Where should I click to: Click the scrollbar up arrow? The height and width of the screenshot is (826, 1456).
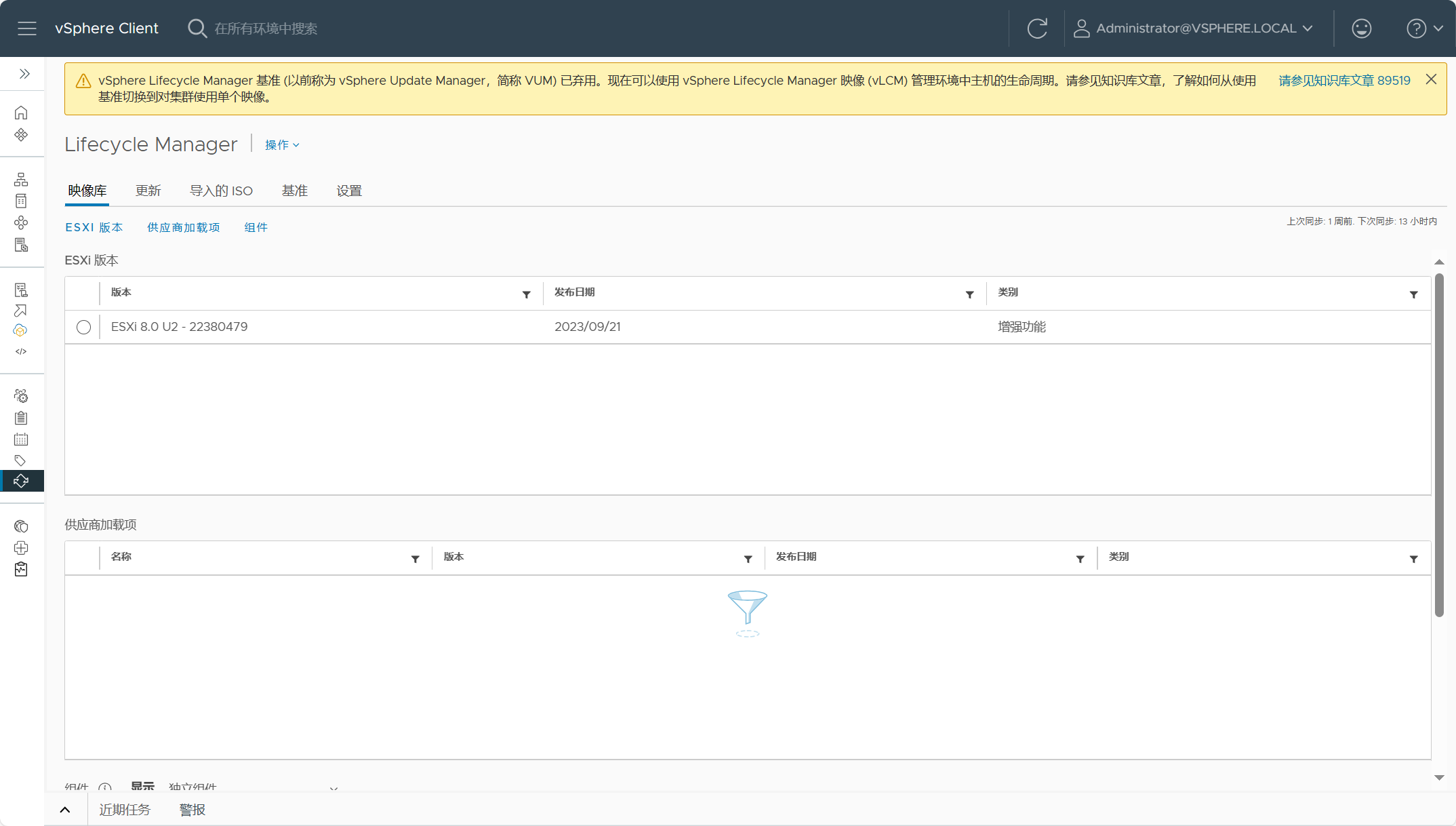click(1439, 262)
